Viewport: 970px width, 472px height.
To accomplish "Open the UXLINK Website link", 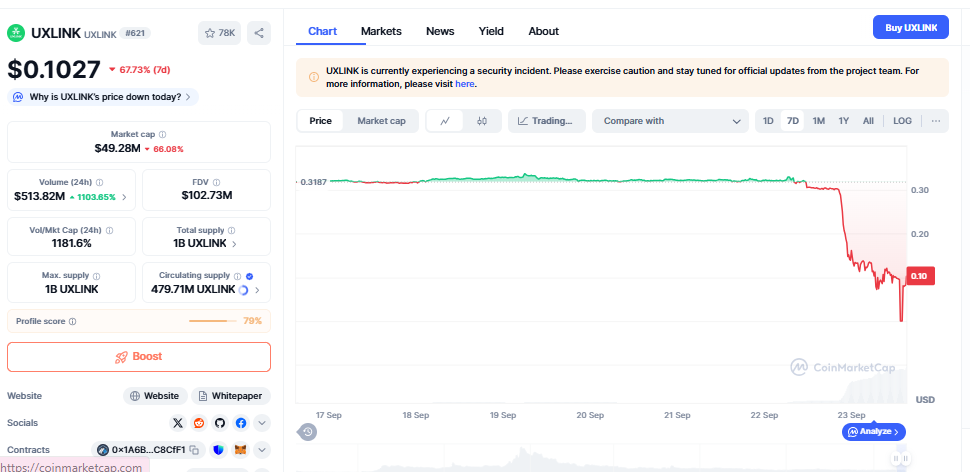I will [155, 396].
